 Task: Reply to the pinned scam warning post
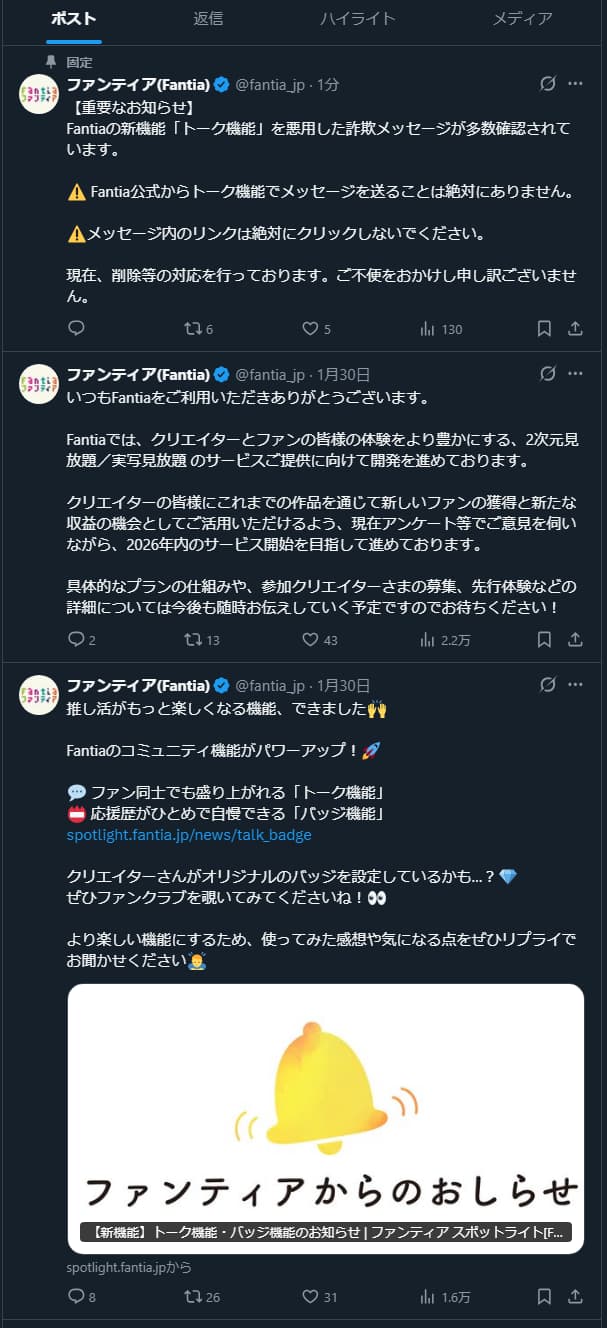pos(76,328)
